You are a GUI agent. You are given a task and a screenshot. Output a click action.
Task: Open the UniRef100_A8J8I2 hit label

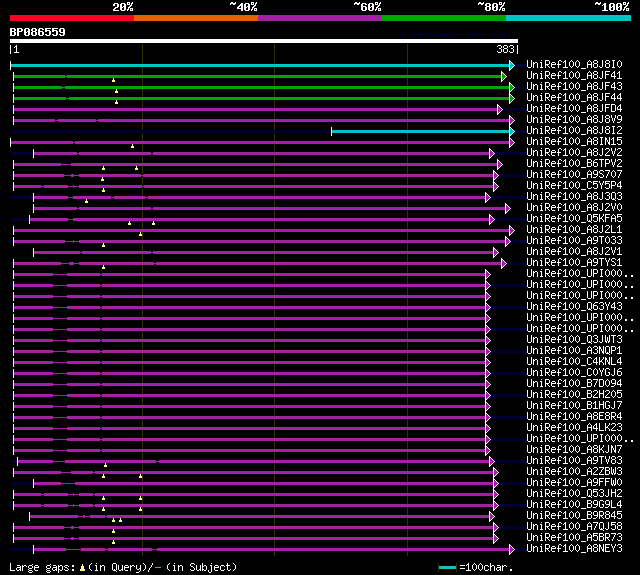coord(574,131)
